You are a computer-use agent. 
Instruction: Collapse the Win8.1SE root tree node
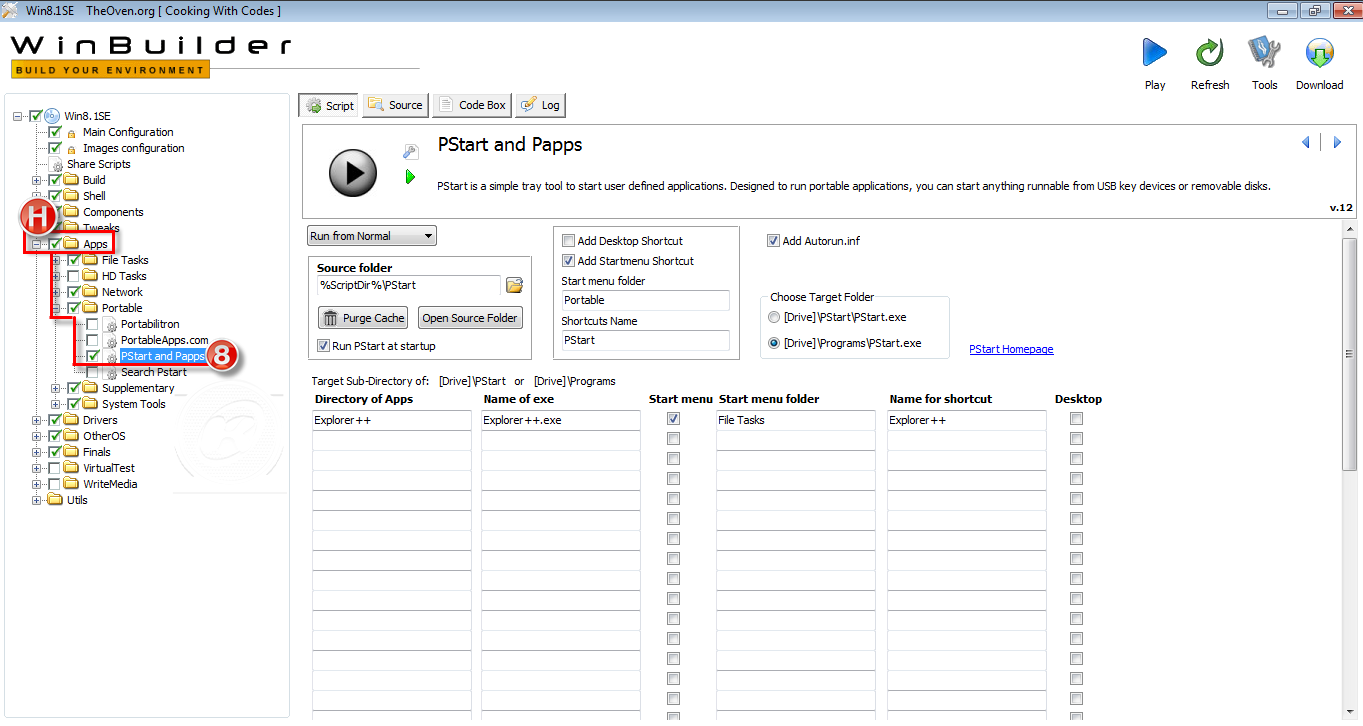tap(17, 116)
